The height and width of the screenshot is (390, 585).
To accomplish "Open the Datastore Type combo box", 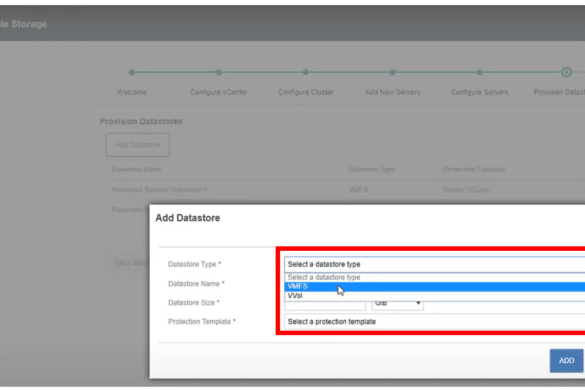I will click(x=435, y=264).
